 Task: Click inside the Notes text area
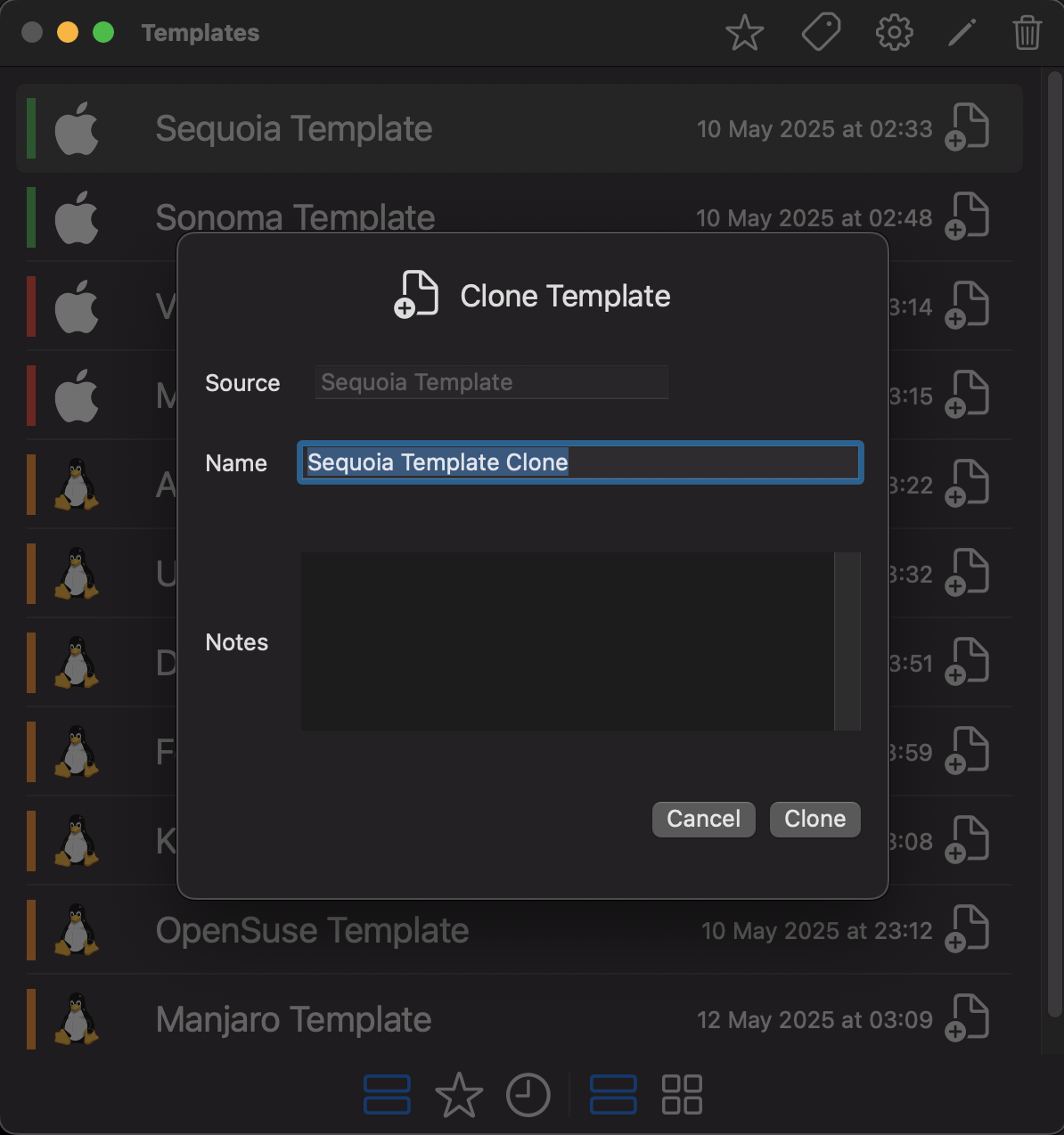tap(568, 641)
